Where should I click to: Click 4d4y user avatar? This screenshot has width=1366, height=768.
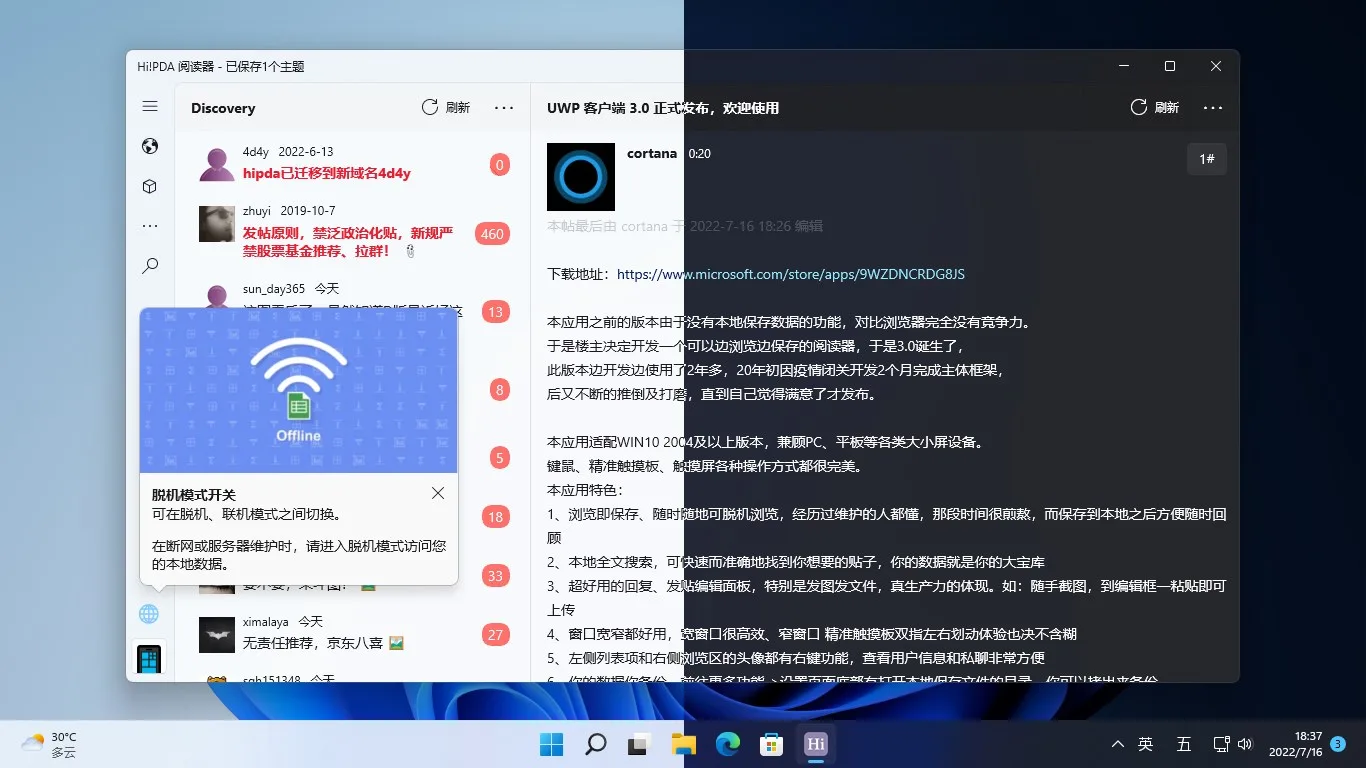tap(217, 163)
